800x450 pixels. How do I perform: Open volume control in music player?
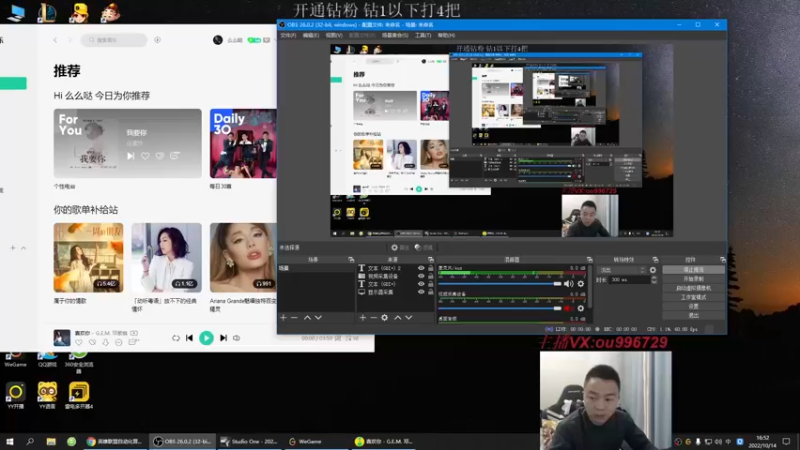tap(237, 338)
